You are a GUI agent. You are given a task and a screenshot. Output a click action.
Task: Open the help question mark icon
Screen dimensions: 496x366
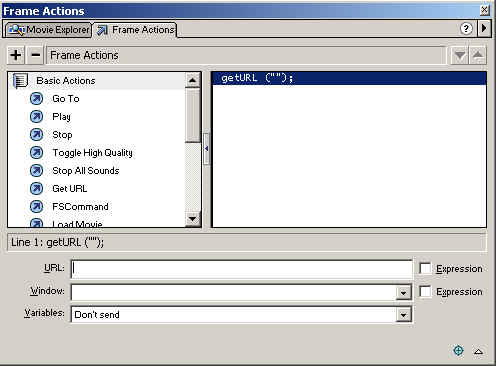click(466, 29)
